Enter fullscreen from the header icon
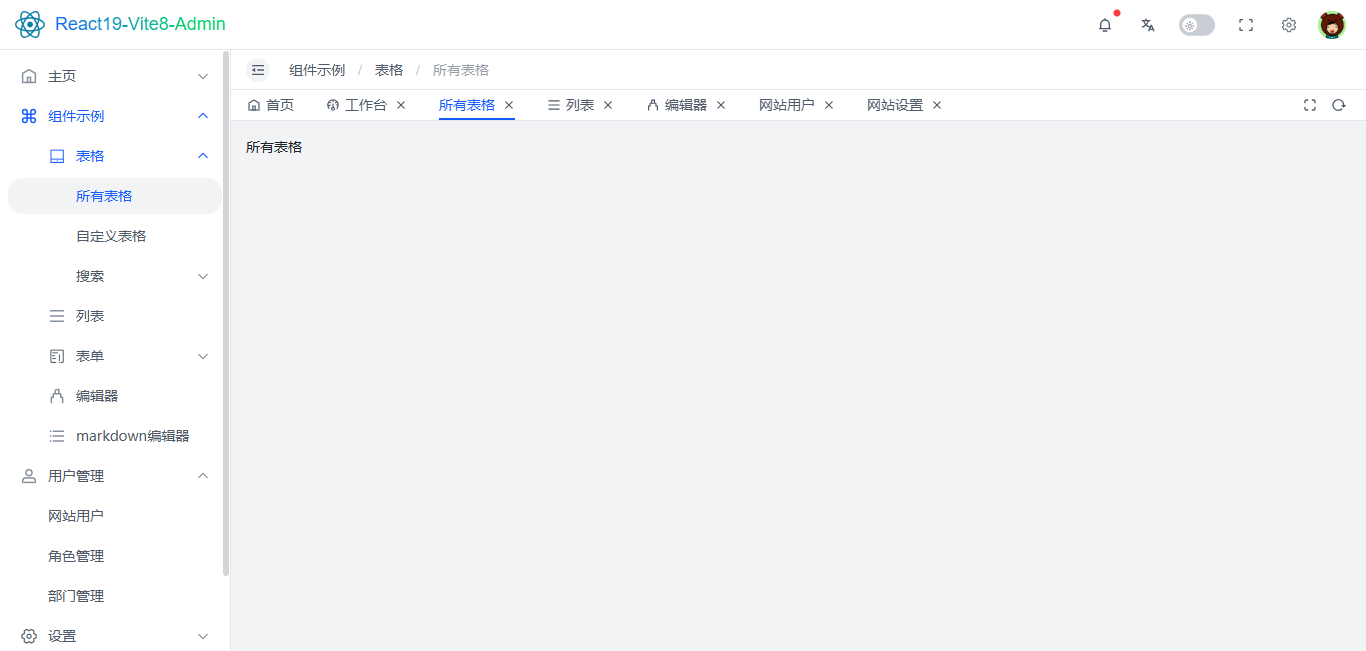1366x651 pixels. coord(1246,25)
